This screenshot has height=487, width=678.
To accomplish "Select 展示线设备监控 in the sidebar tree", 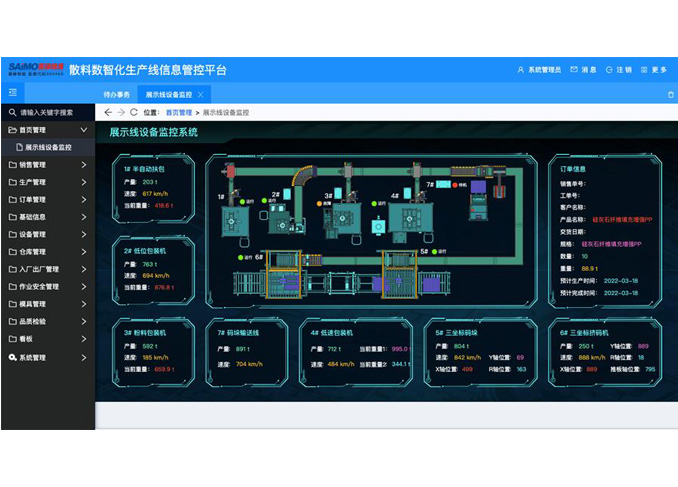I will [x=48, y=147].
